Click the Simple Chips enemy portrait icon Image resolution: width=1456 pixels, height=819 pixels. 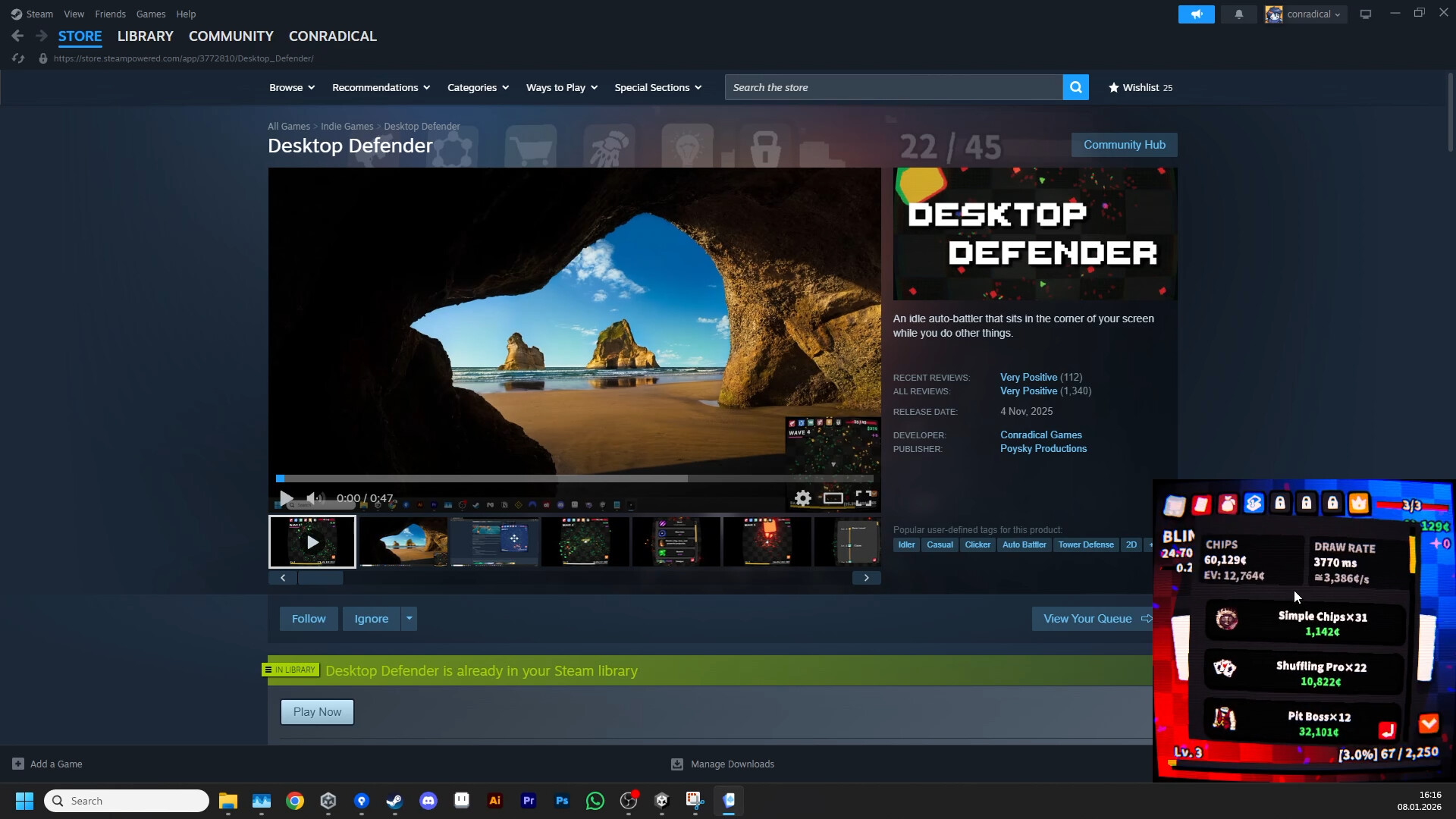coord(1227,620)
